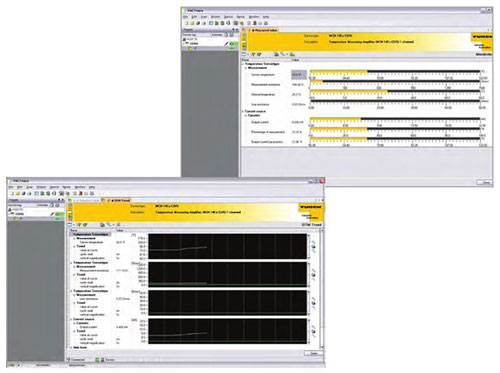Select Internal temperature row in Measured value window
Screen dimensions: 500x373
(x=263, y=95)
